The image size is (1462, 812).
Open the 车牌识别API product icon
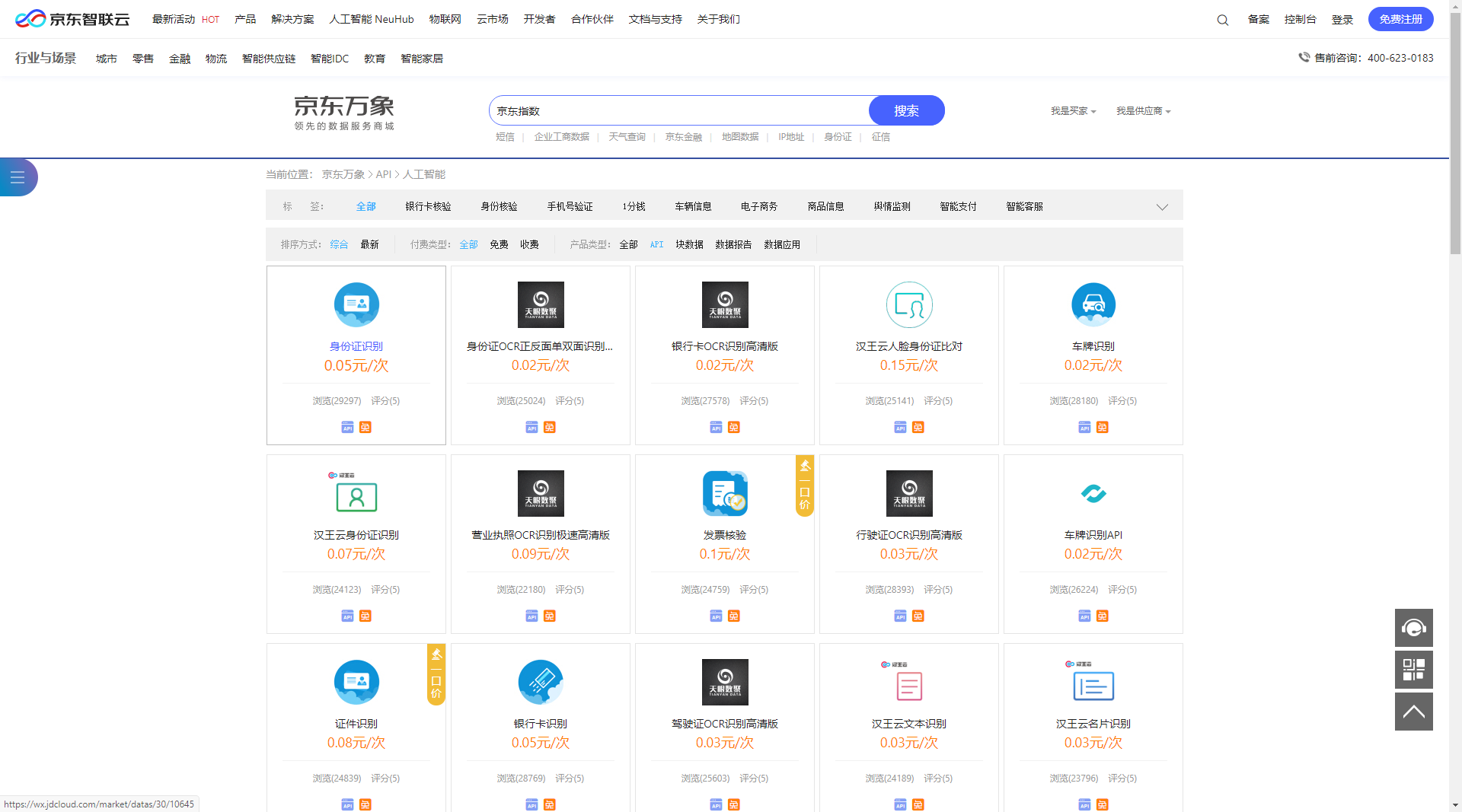click(x=1093, y=493)
